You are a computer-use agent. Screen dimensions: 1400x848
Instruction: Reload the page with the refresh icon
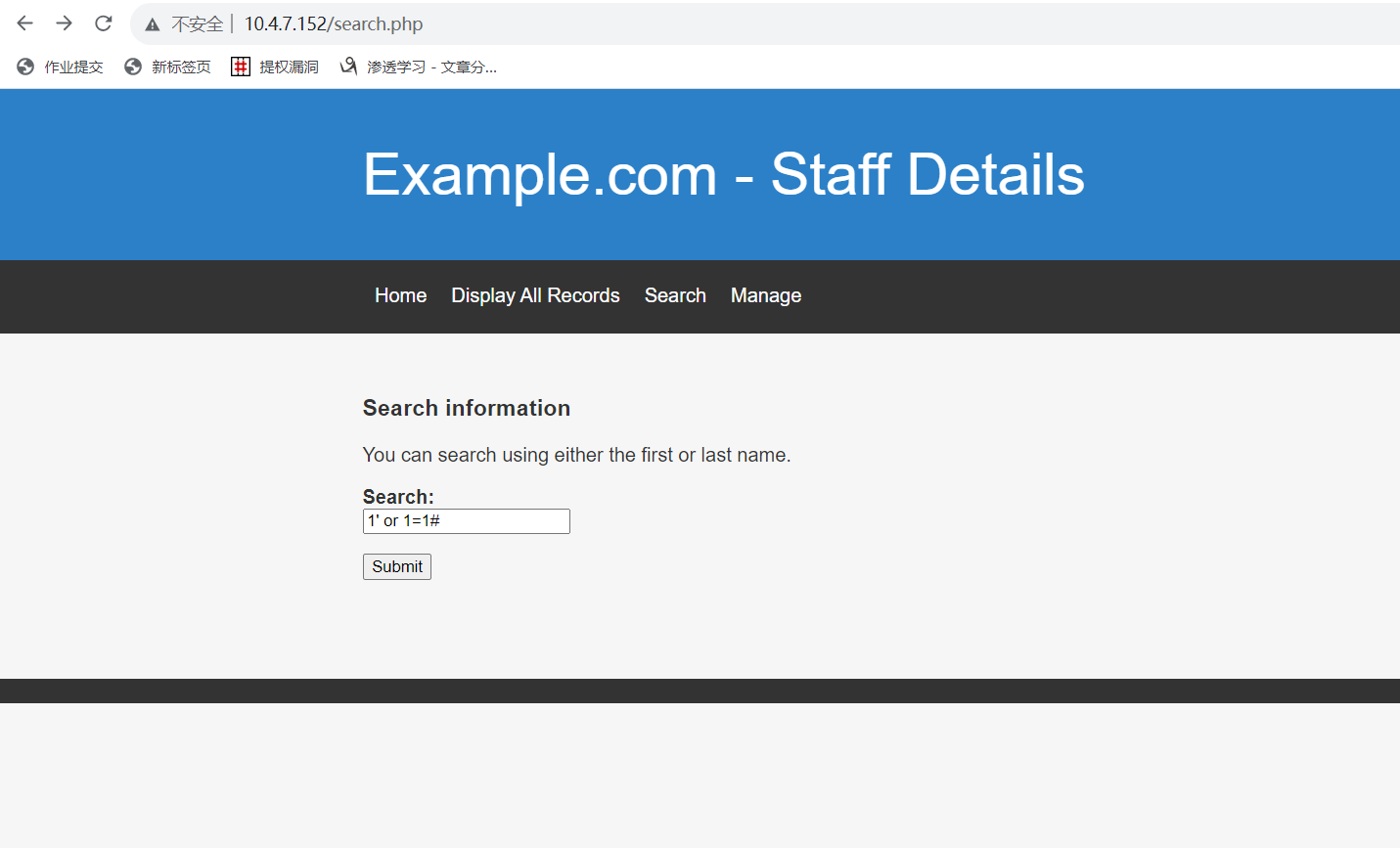tap(104, 23)
